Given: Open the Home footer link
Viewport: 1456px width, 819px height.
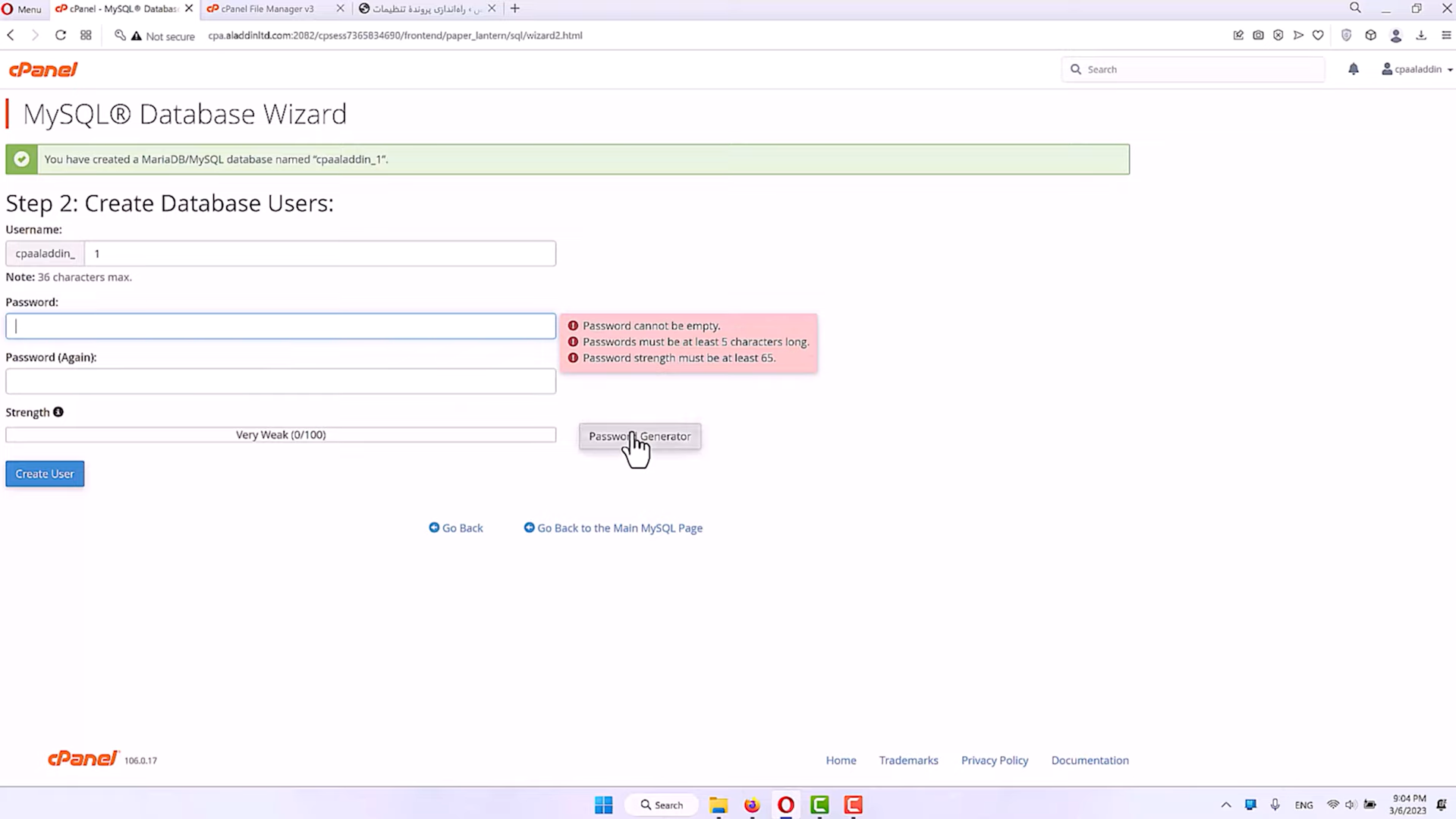Looking at the screenshot, I should point(841,761).
